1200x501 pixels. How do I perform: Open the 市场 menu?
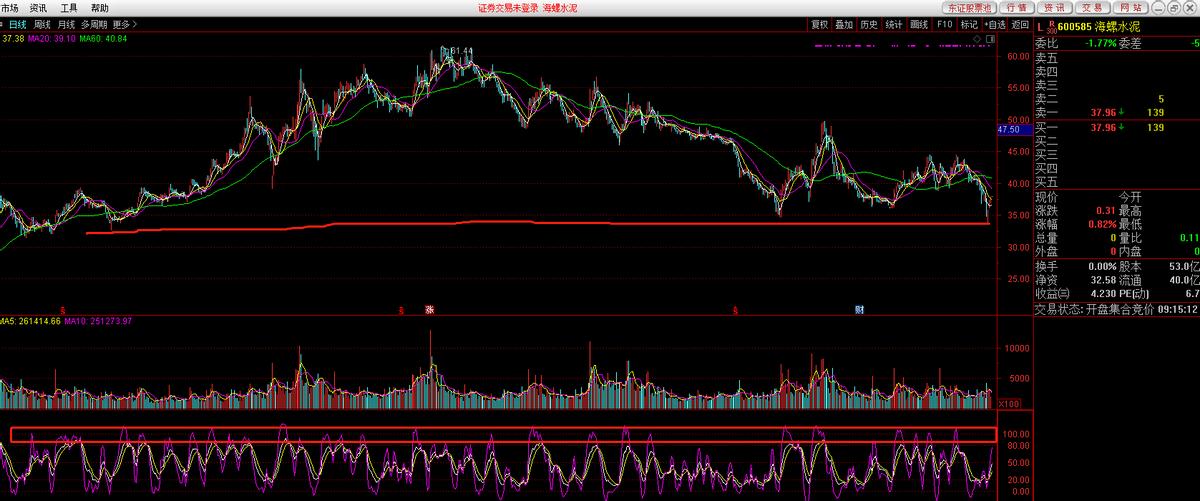pyautogui.click(x=9, y=7)
